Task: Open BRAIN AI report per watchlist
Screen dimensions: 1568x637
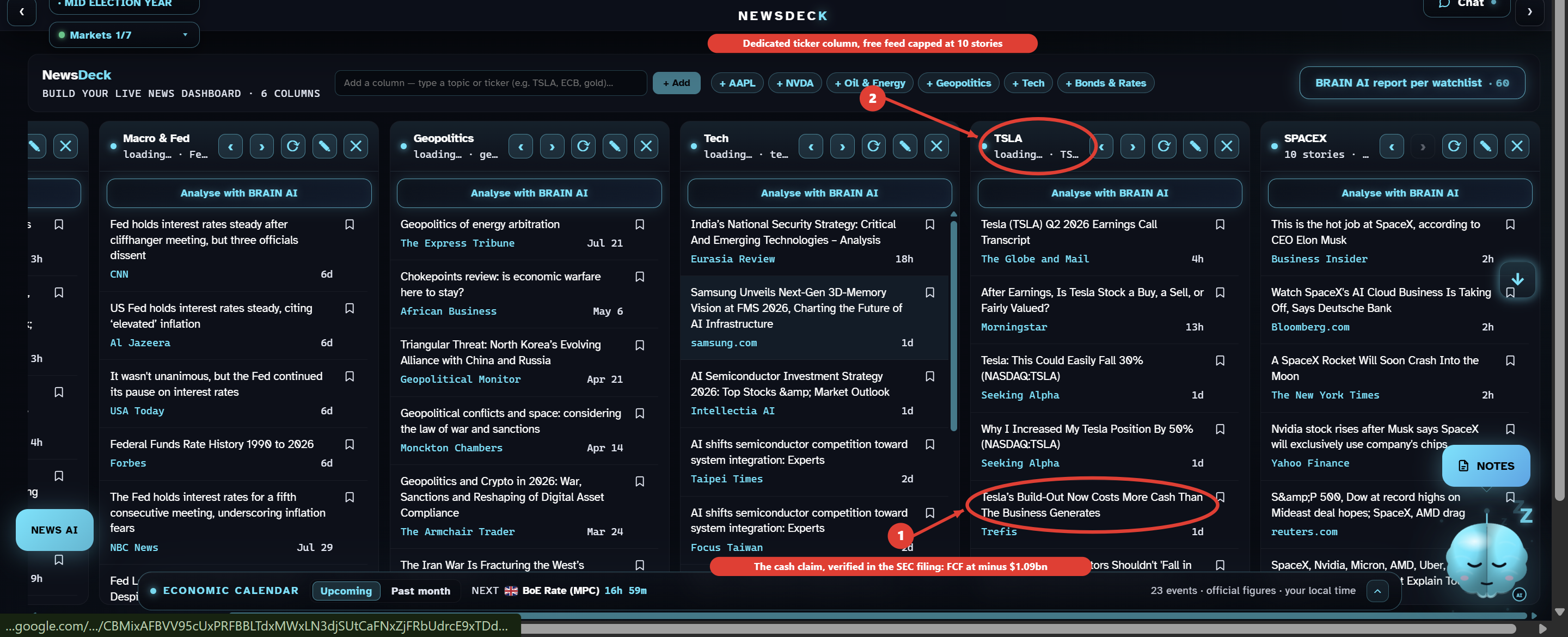Action: tap(1412, 83)
